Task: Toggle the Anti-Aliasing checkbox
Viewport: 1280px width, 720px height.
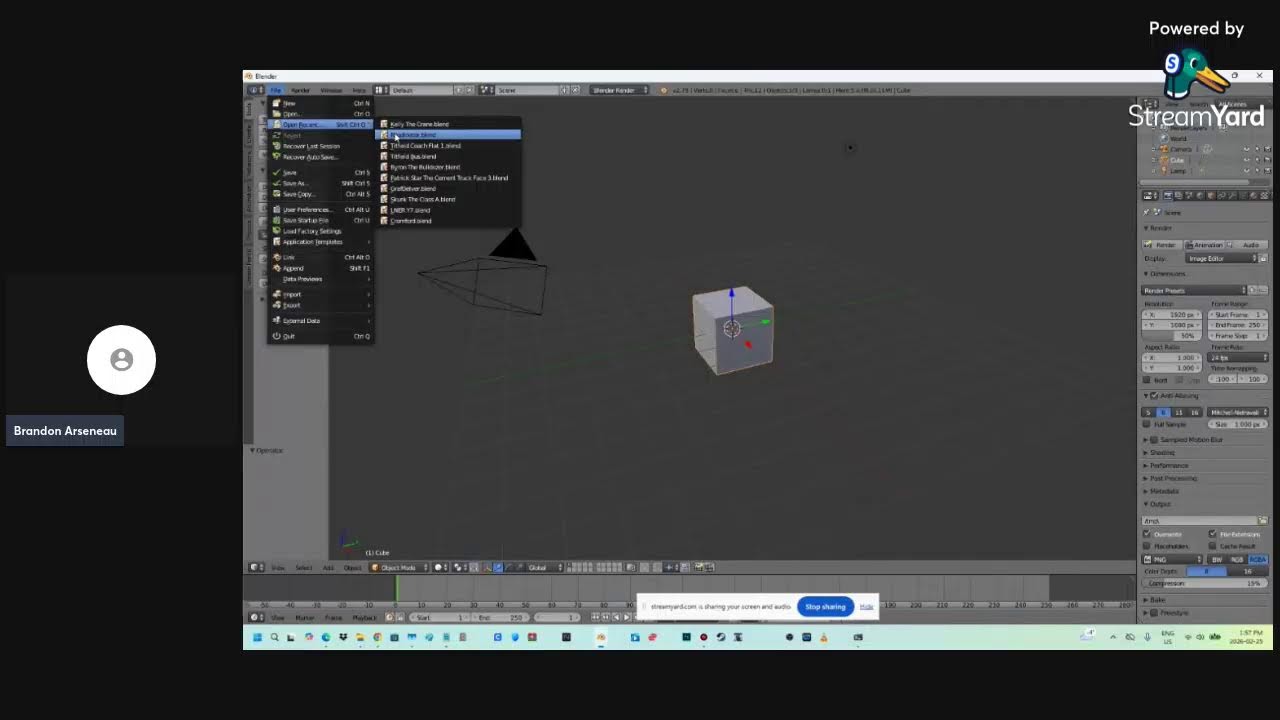Action: pos(1153,396)
